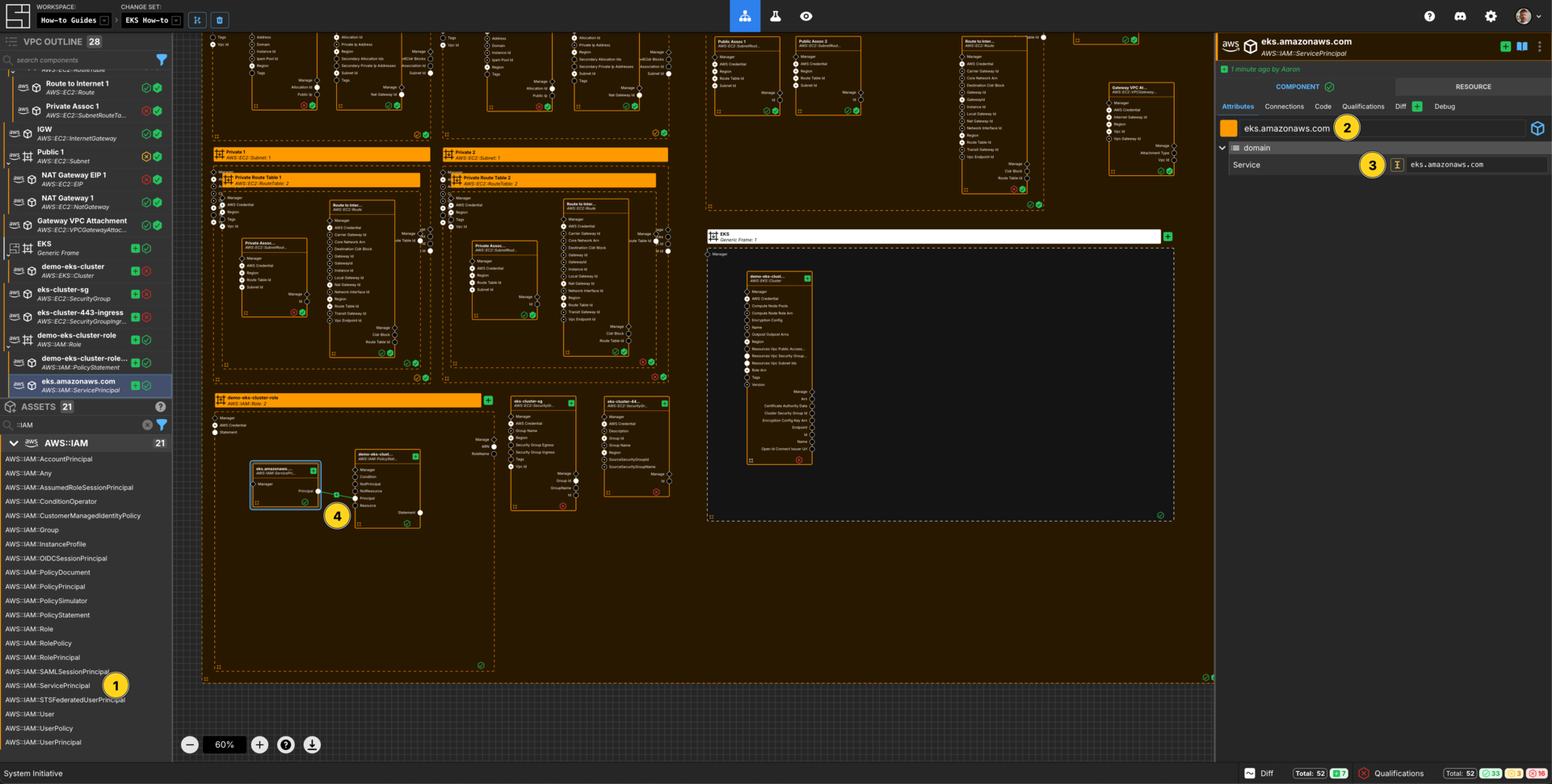This screenshot has width=1552, height=784.
Task: Switch to the lab beaker customize view
Action: pos(776,16)
